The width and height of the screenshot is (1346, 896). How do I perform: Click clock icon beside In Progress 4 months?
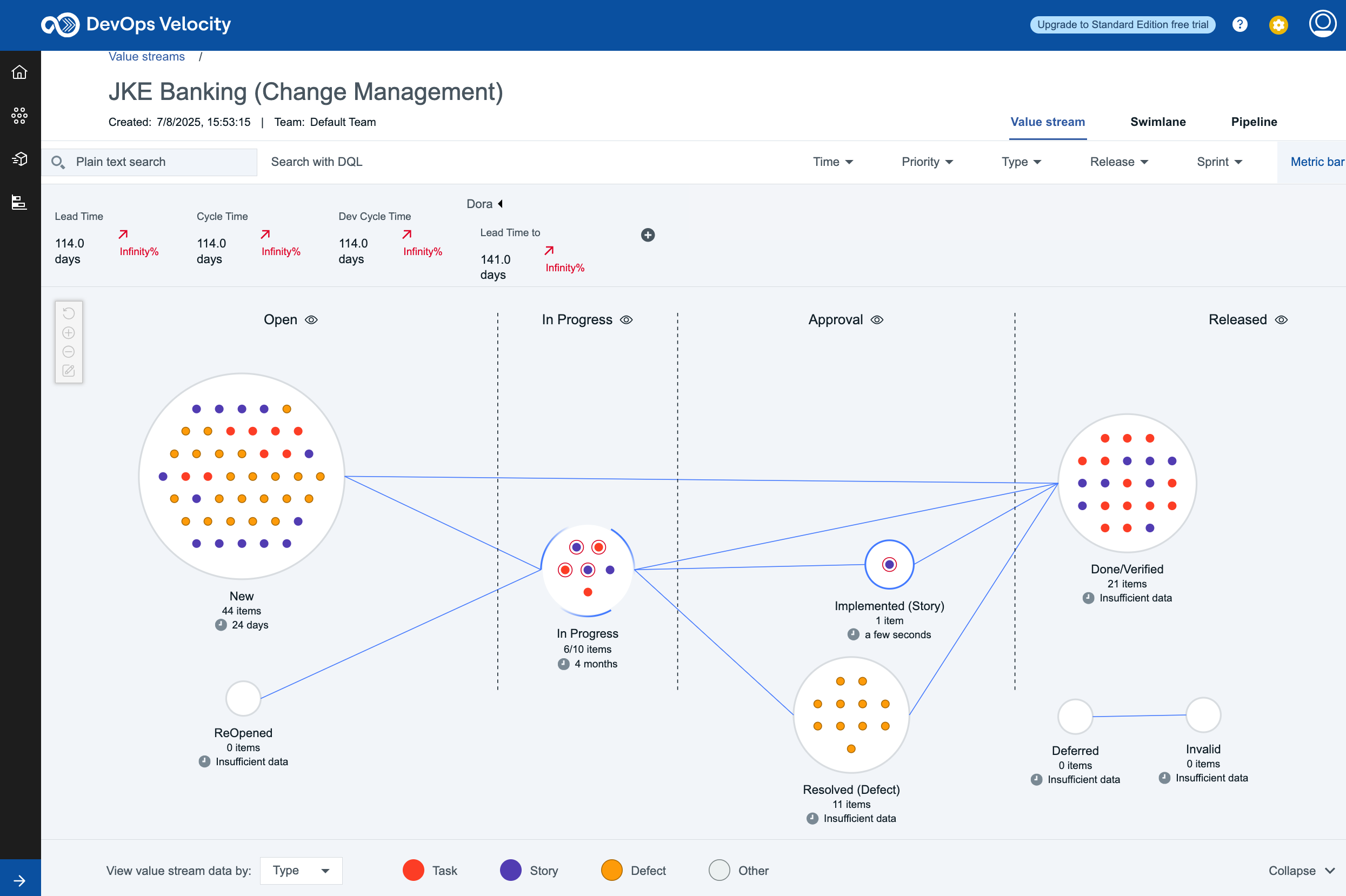point(564,664)
